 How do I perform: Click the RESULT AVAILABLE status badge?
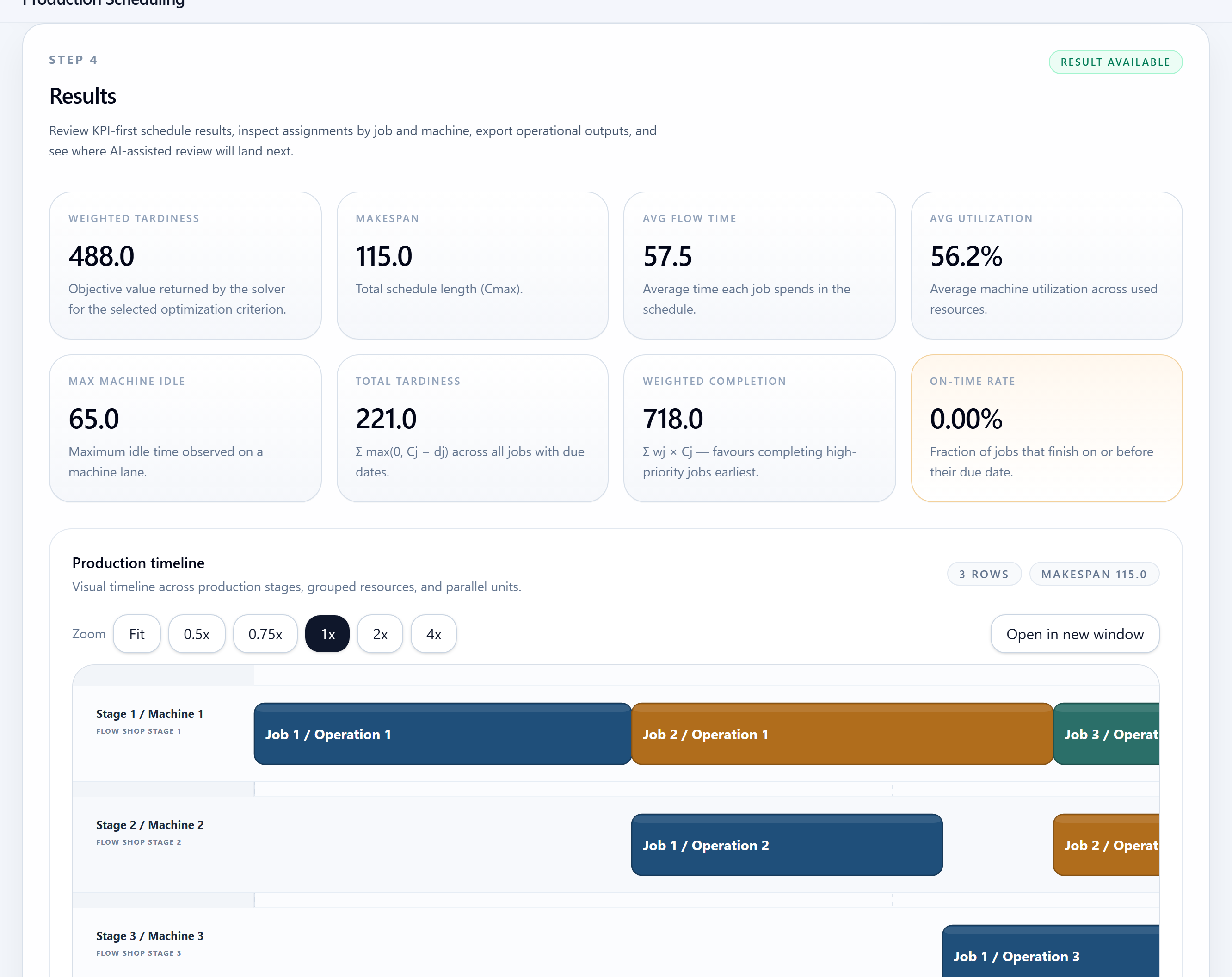tap(1115, 62)
